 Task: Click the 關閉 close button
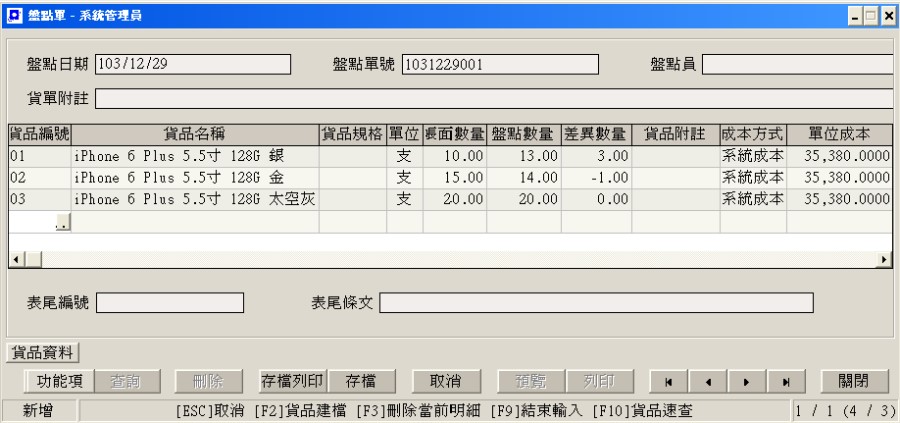click(x=855, y=382)
